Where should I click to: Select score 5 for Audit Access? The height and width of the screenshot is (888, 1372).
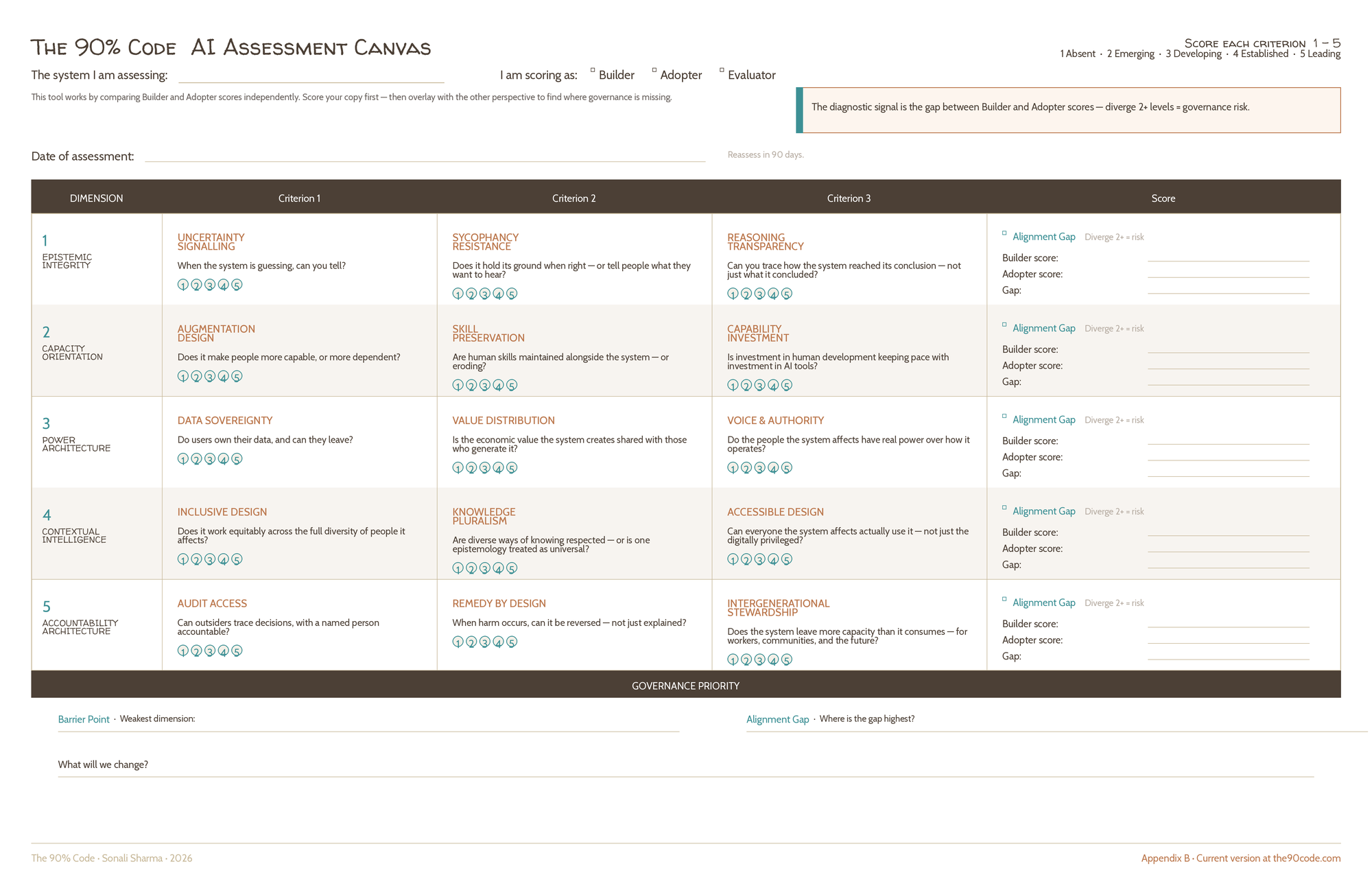(x=237, y=651)
